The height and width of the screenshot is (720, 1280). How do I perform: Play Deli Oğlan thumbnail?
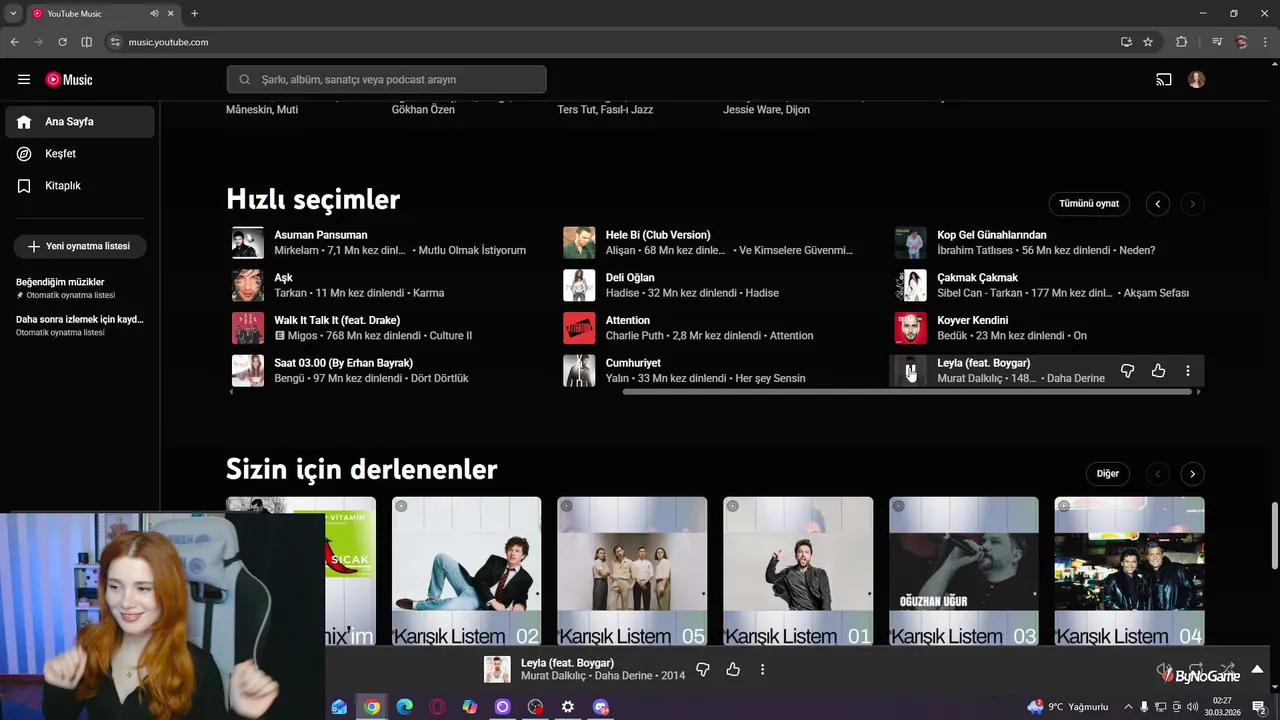click(579, 285)
